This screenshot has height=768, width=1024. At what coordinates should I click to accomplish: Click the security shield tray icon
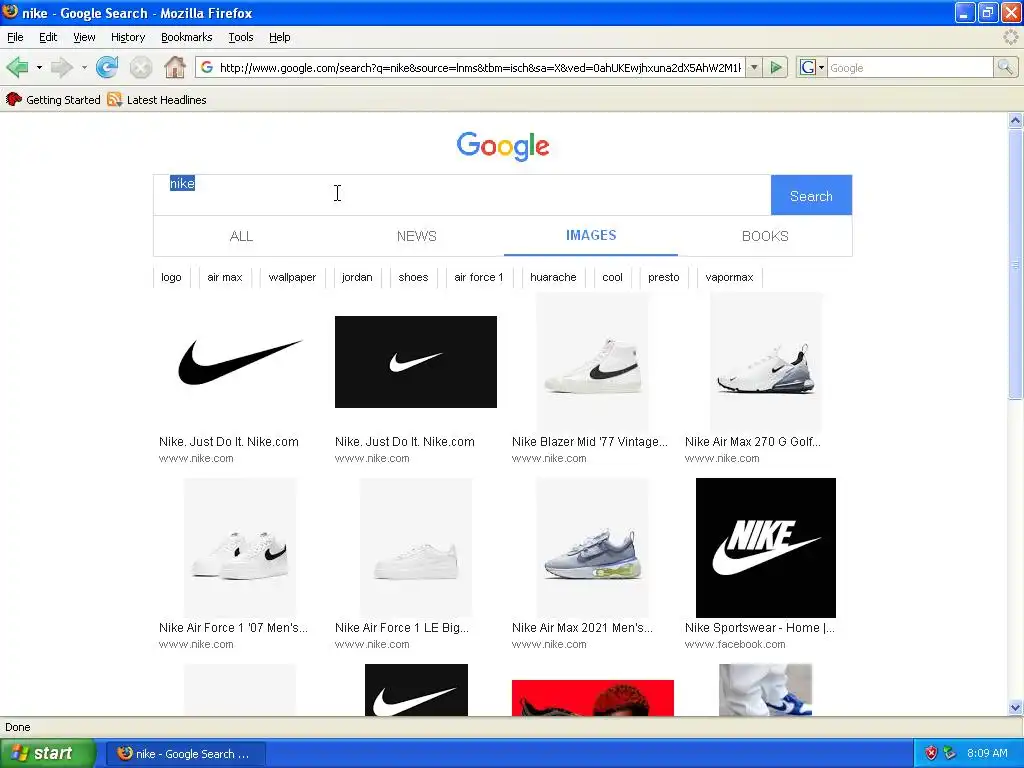[x=931, y=753]
